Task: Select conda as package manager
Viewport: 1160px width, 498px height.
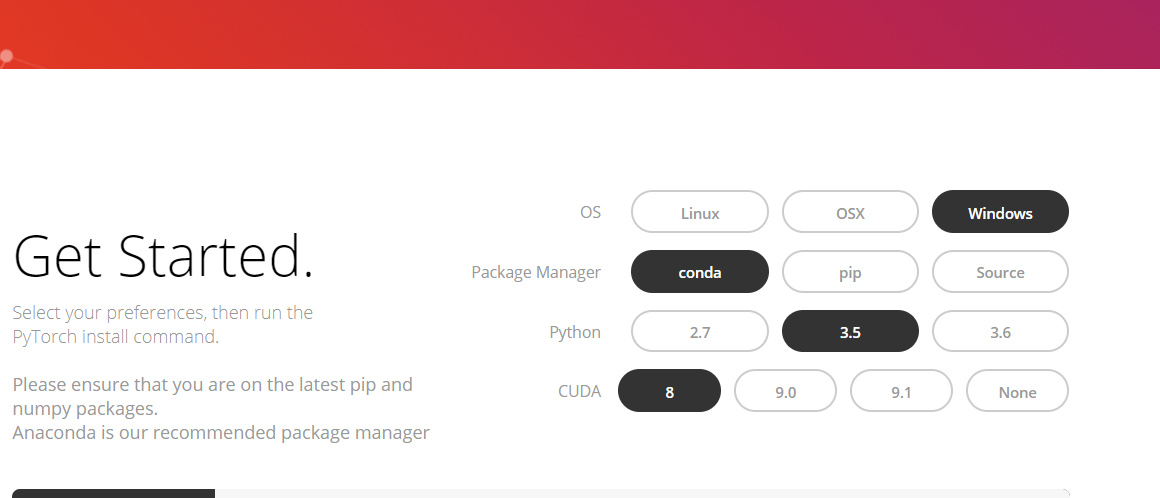Action: click(x=699, y=272)
